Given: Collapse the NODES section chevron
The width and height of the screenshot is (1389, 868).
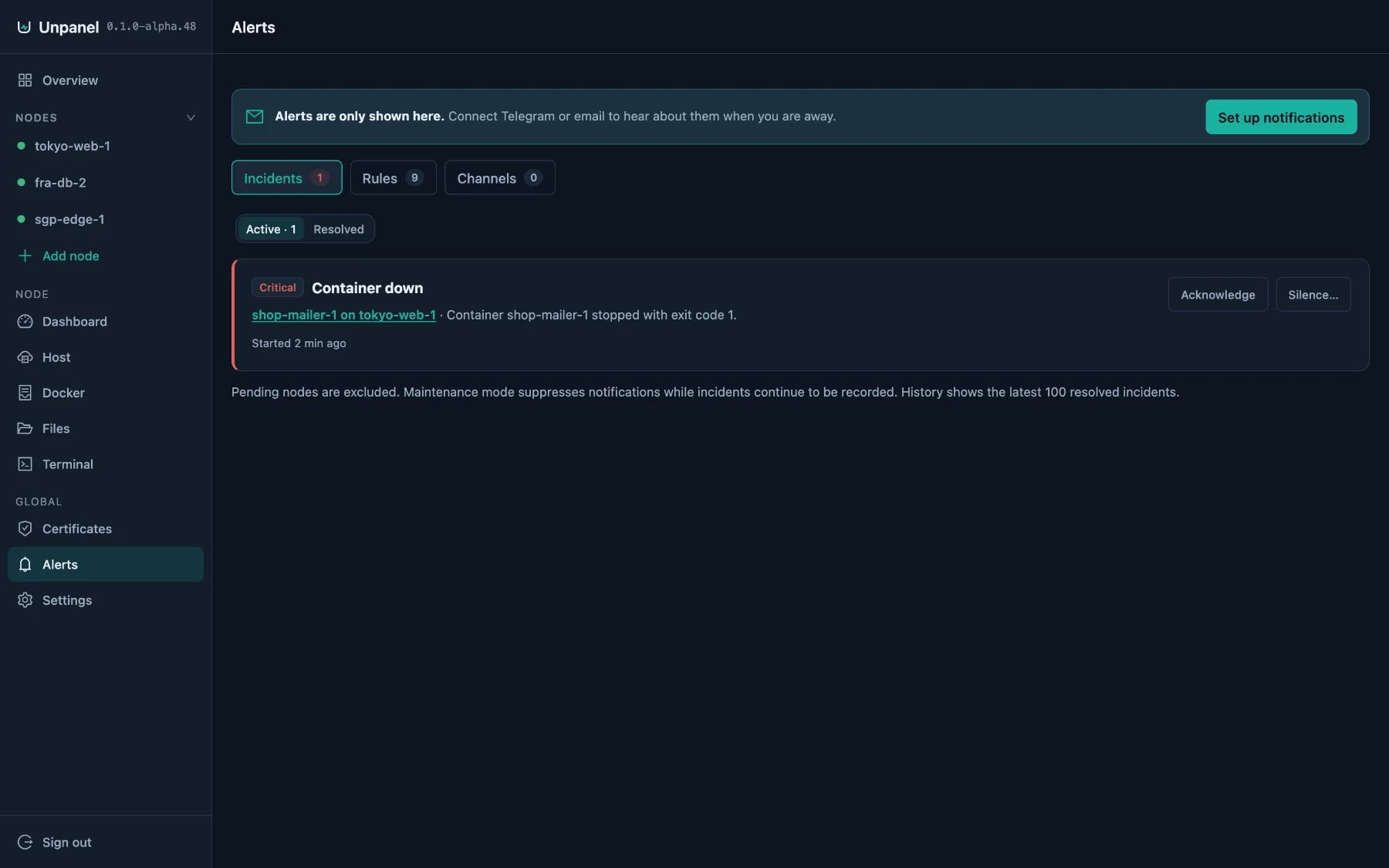Looking at the screenshot, I should coord(191,117).
